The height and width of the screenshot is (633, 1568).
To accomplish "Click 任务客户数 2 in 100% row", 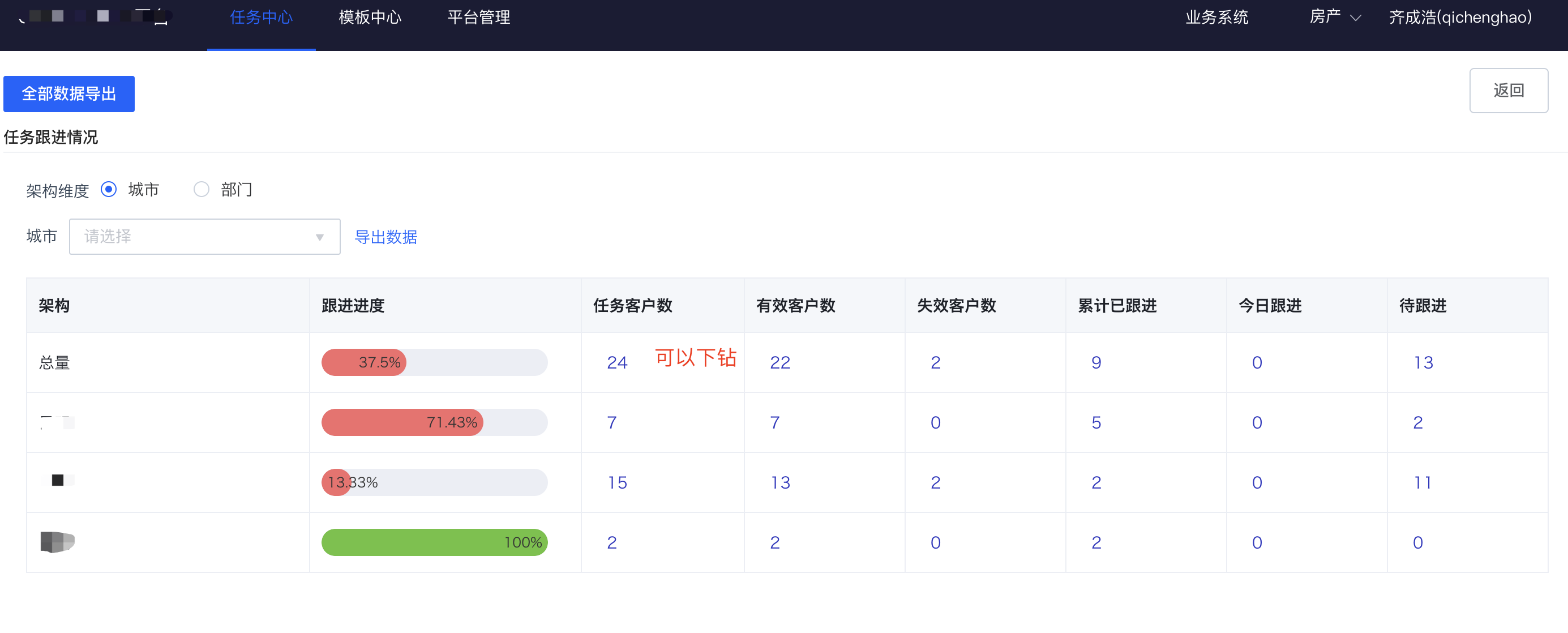I will tap(612, 542).
